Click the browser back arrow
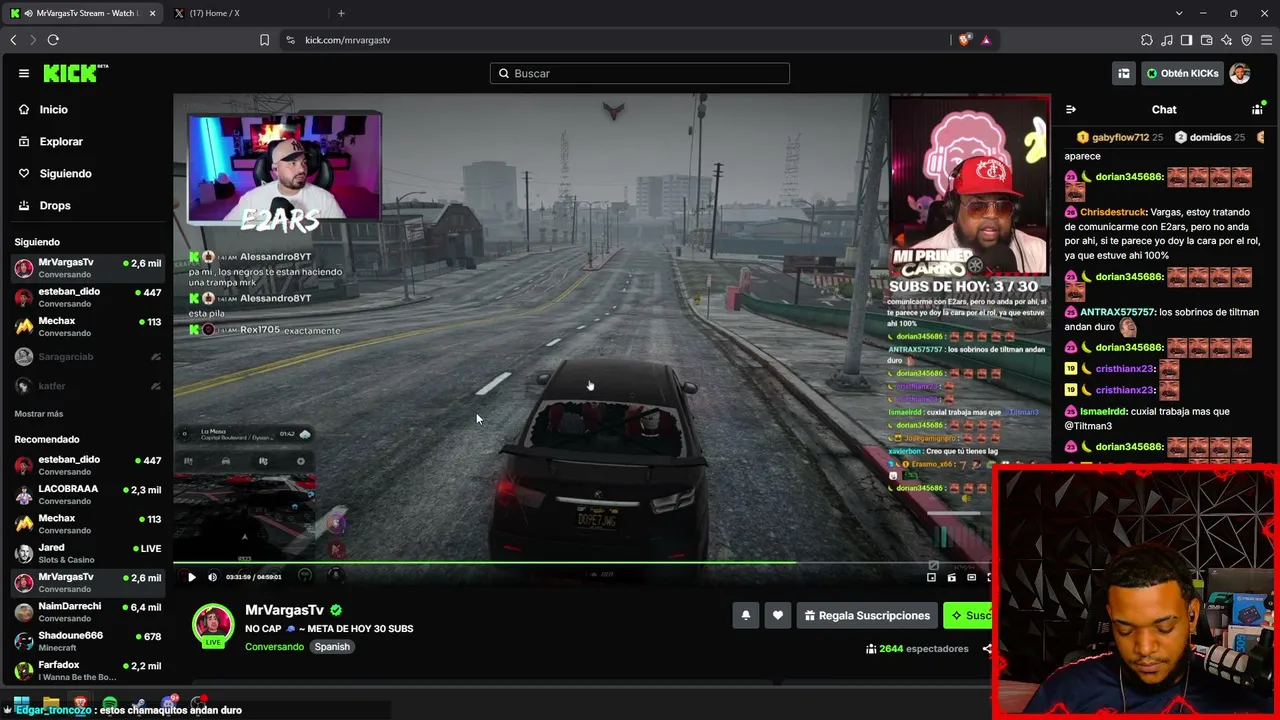The height and width of the screenshot is (720, 1280). click(x=13, y=40)
